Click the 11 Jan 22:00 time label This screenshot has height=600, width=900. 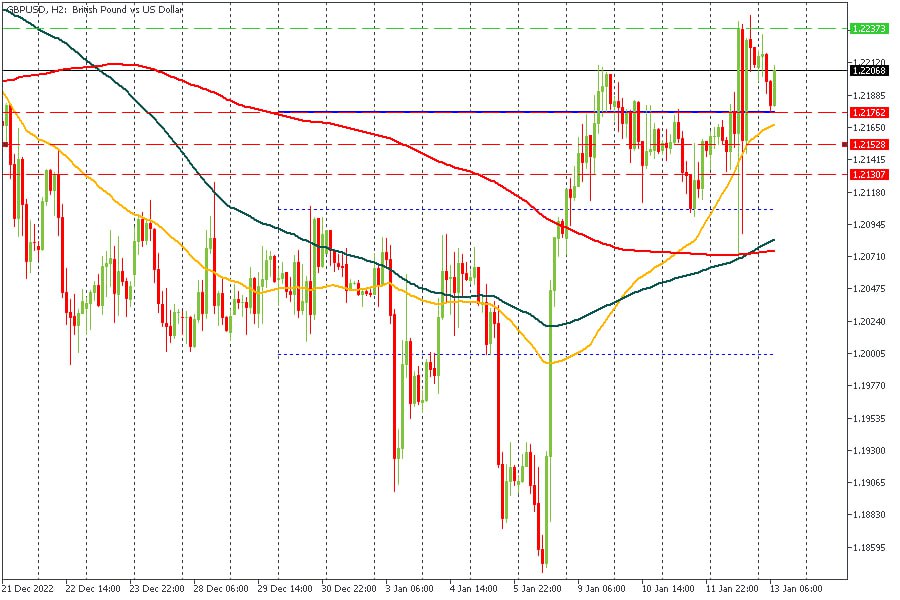click(732, 589)
